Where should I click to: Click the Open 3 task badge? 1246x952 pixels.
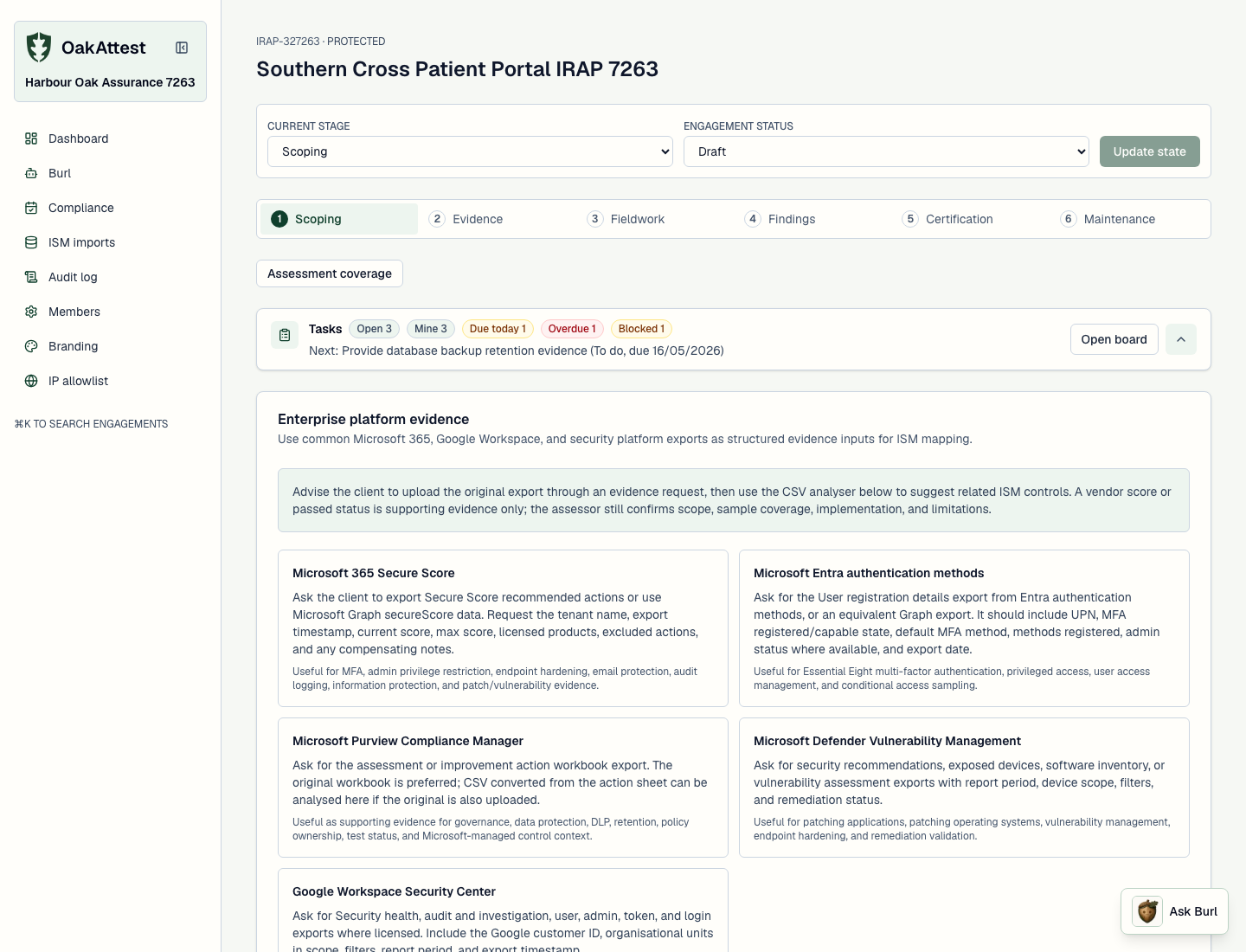(x=375, y=329)
